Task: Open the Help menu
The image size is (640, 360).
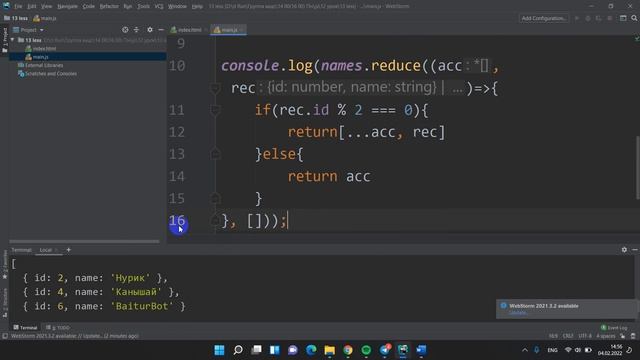Action: 197,7
